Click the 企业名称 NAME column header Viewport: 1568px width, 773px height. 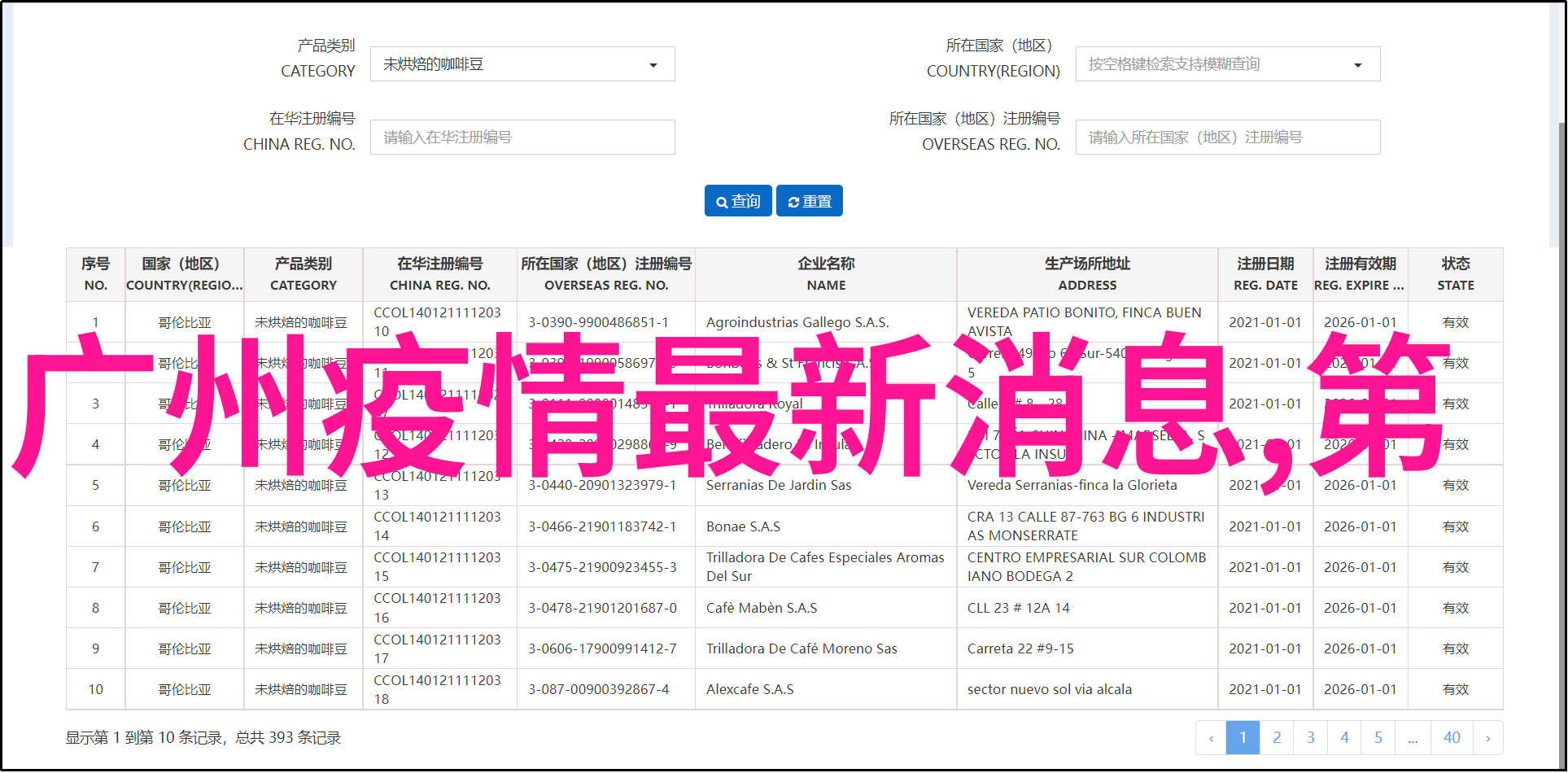pyautogui.click(x=827, y=274)
